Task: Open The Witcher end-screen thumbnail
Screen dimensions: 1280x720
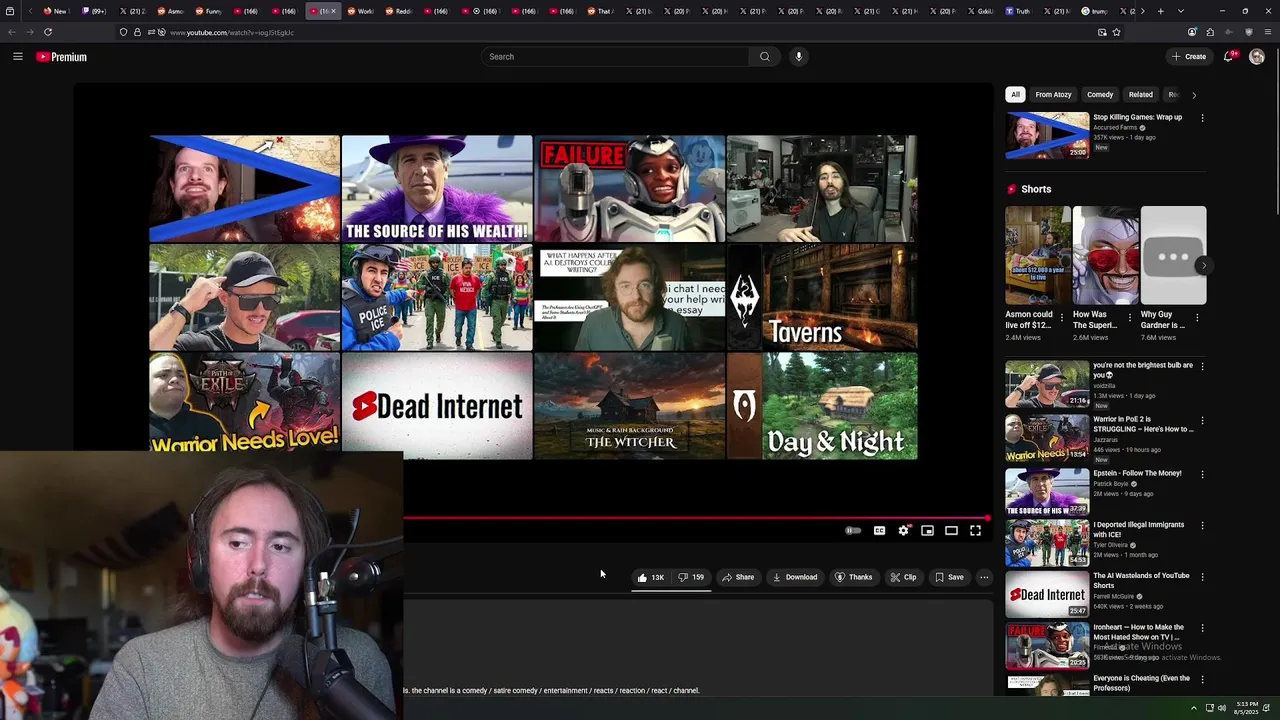Action: (629, 406)
